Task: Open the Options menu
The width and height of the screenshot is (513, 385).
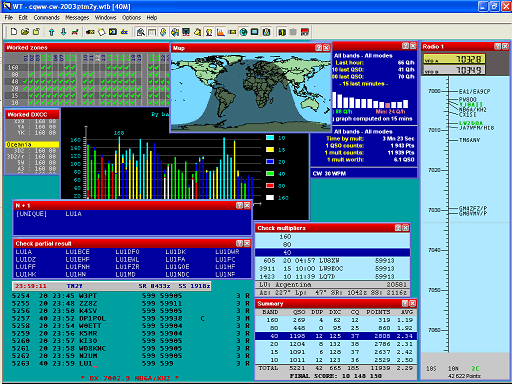Action: (x=131, y=17)
